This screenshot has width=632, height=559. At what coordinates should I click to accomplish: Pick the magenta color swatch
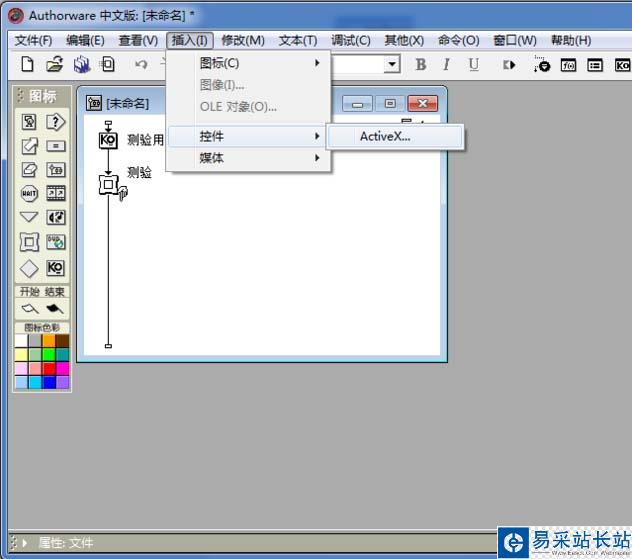pyautogui.click(x=62, y=368)
